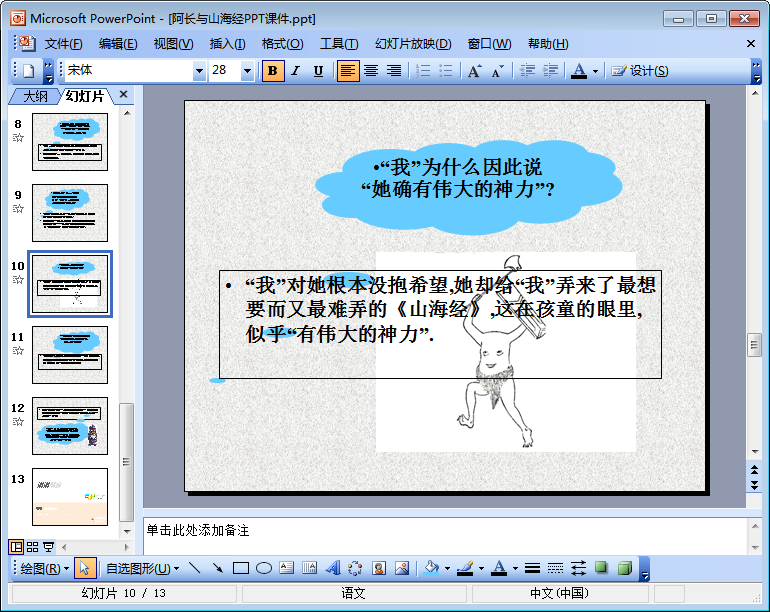
Task: Select slide 12 thumbnail
Action: tap(70, 426)
